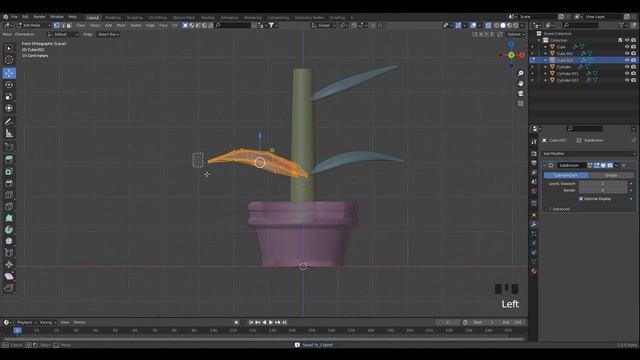Viewport: 640px width, 360px height.
Task: Switch perspective/orthographic grid icon
Action: tap(521, 104)
